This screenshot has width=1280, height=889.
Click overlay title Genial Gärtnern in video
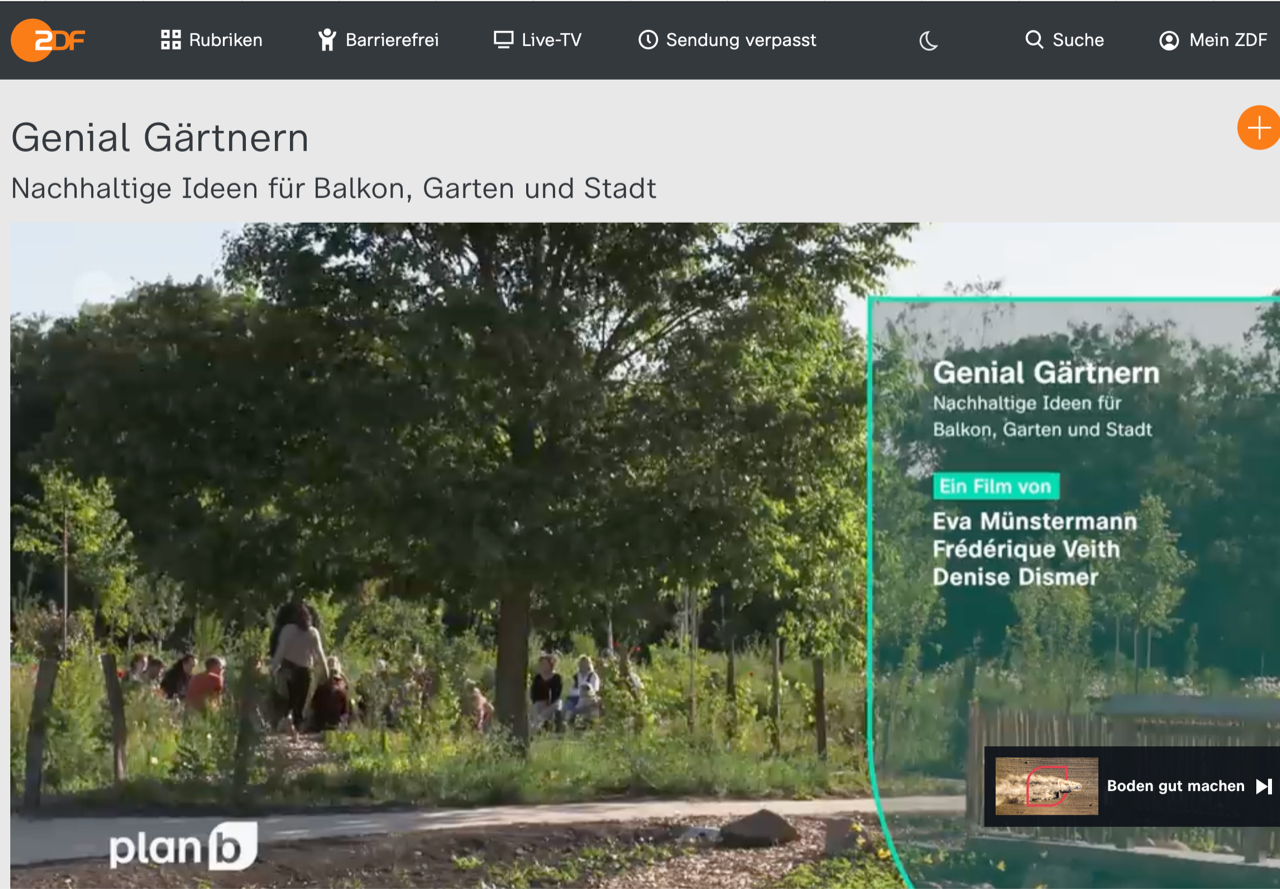coord(1046,373)
